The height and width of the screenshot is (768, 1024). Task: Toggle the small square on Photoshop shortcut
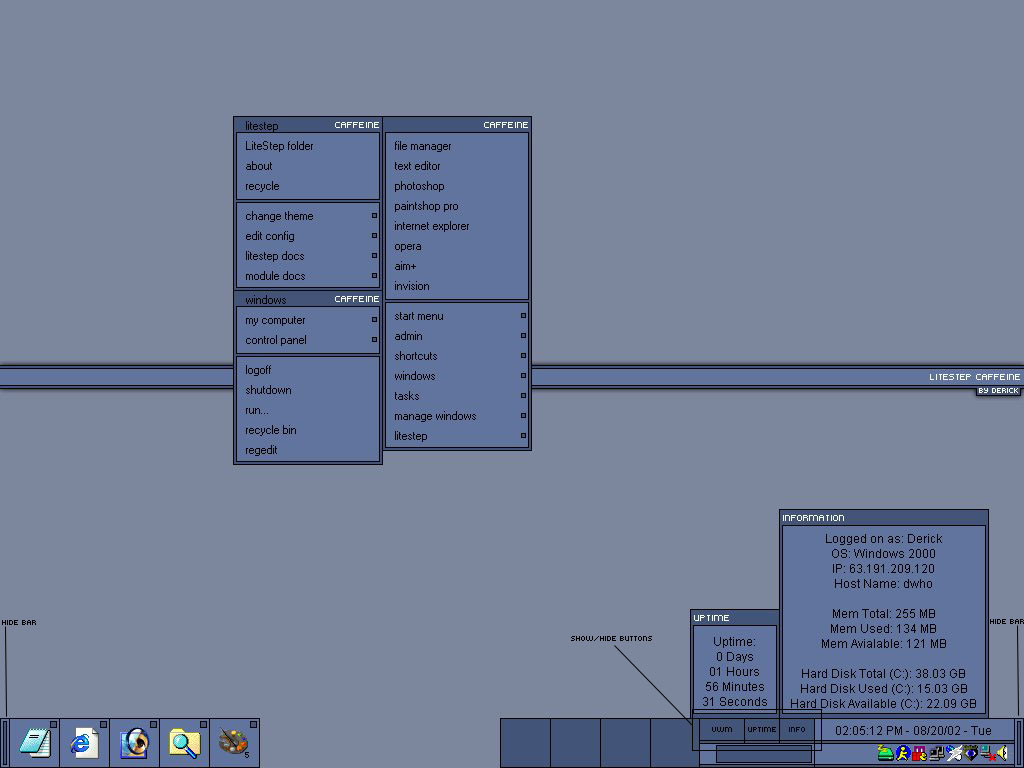point(153,724)
